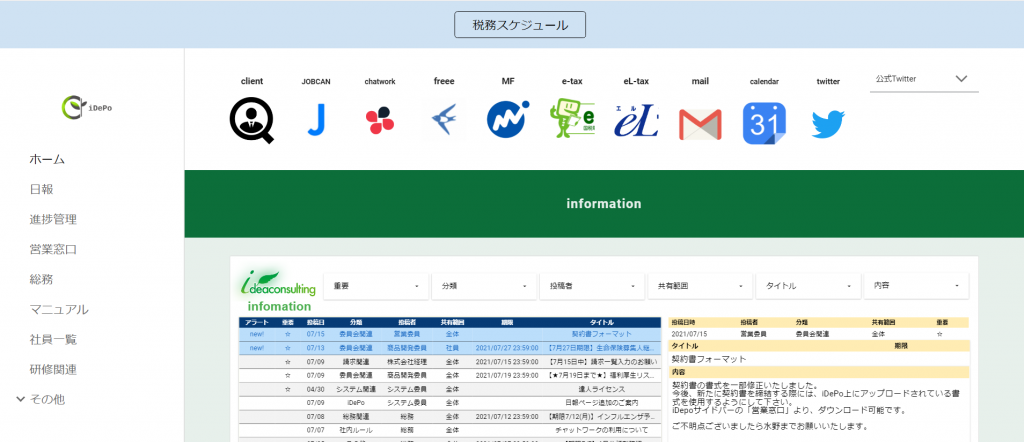Open the Gmail mail icon

pos(700,123)
